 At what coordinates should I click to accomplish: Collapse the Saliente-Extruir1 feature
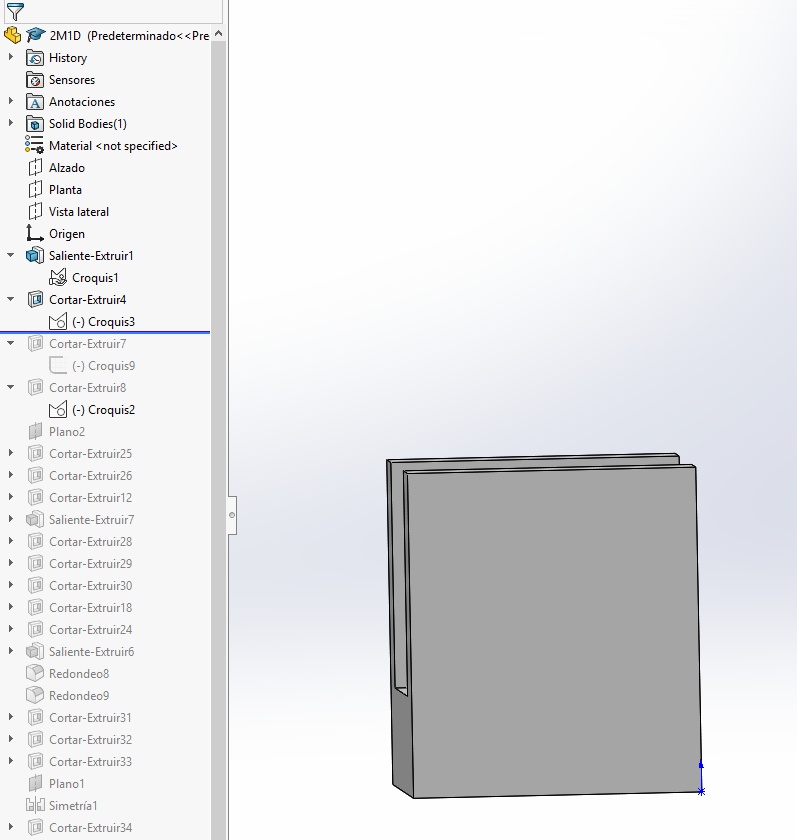10,255
